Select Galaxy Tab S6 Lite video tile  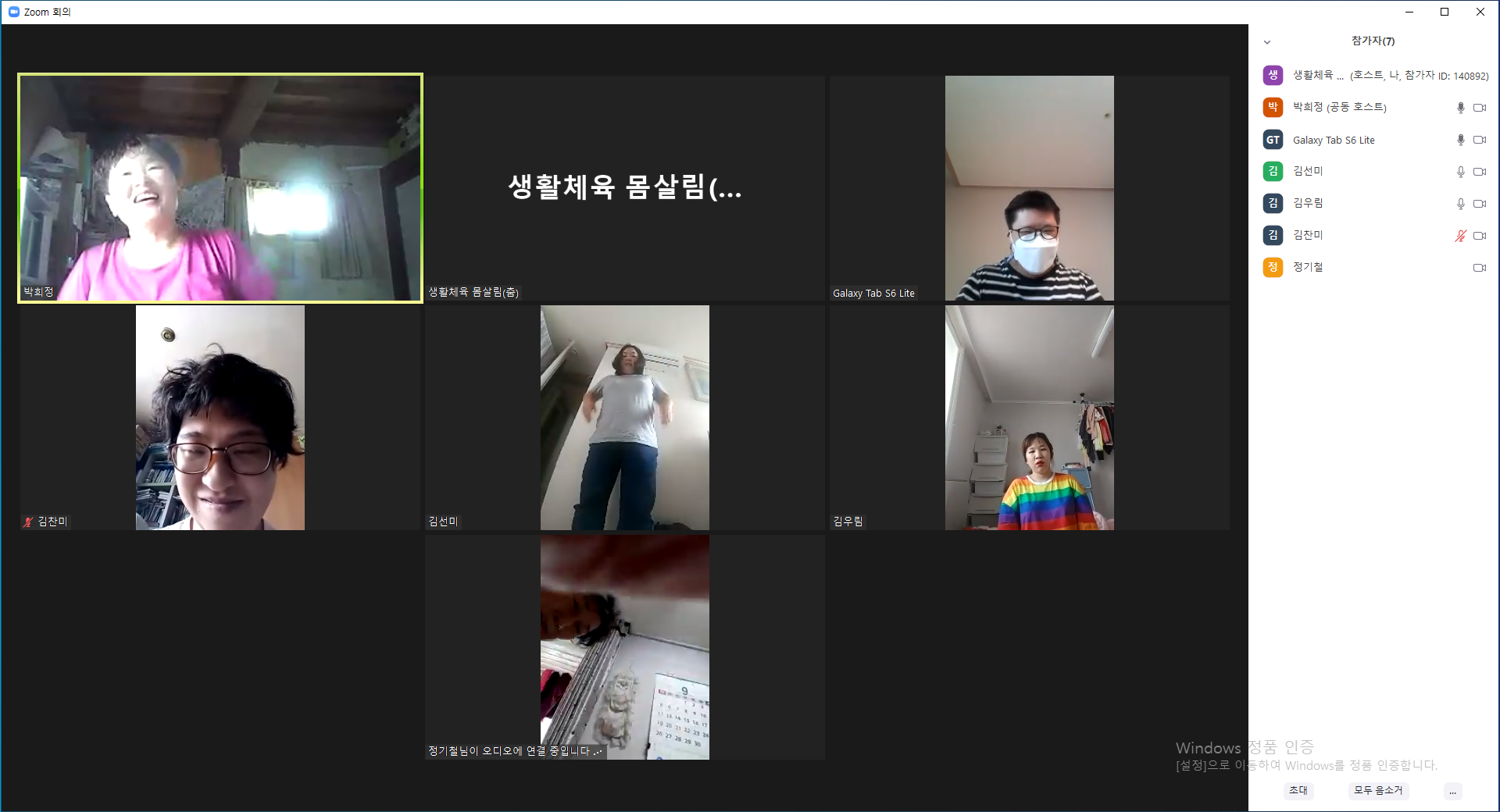[x=1030, y=188]
